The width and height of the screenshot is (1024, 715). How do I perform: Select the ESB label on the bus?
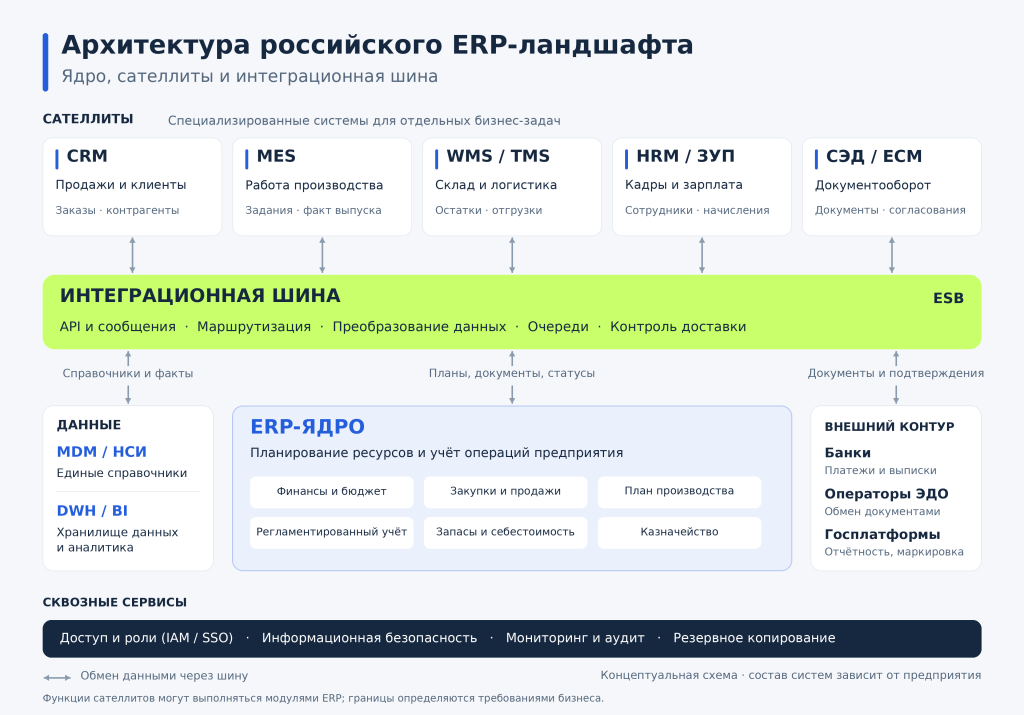[948, 298]
